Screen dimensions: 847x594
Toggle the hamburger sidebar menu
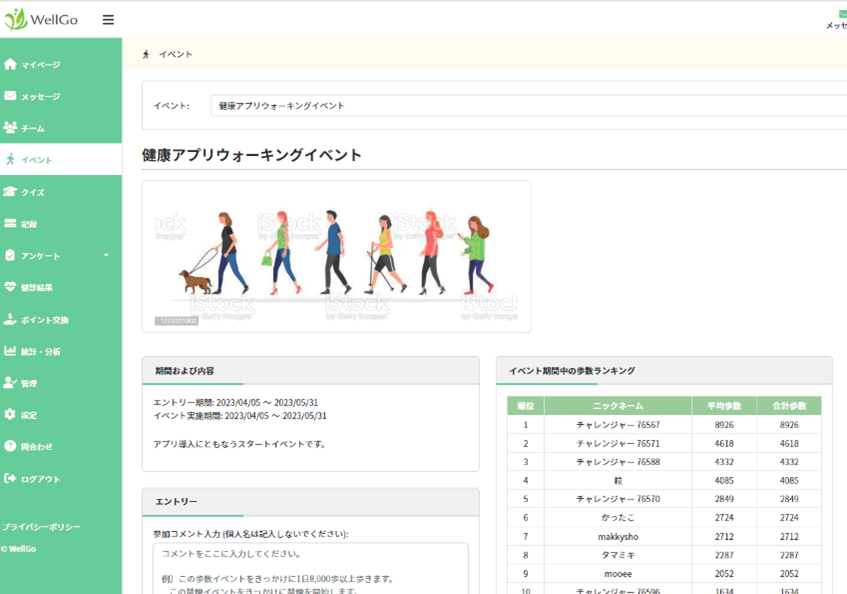pyautogui.click(x=108, y=20)
